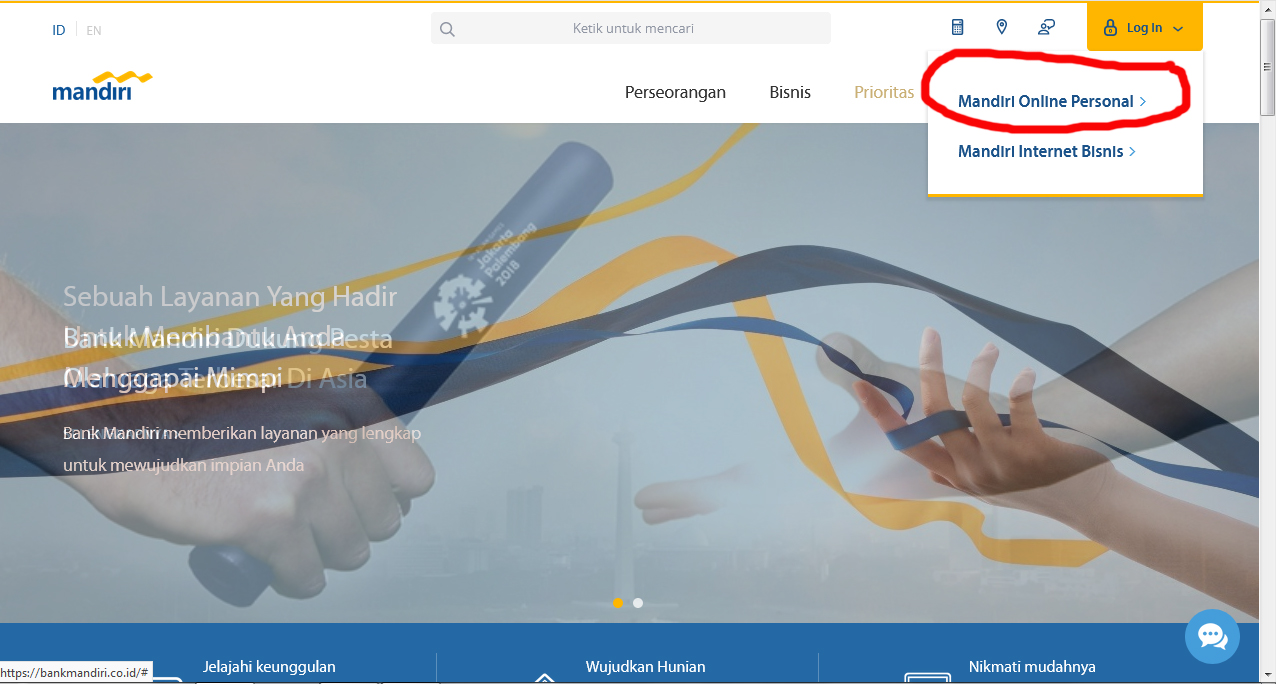Click the calculator icon in top bar
The image size is (1276, 684).
click(957, 28)
